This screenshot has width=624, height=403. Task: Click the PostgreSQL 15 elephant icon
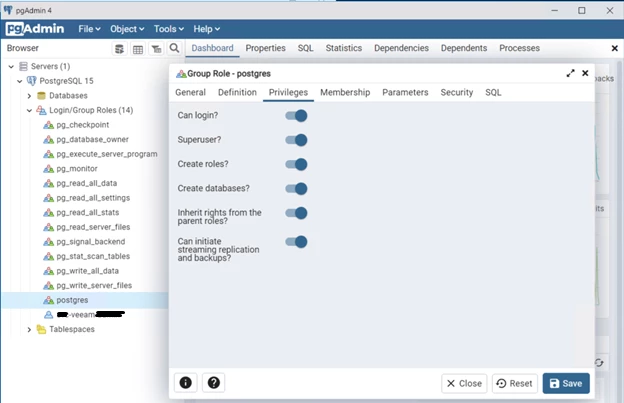pos(31,81)
